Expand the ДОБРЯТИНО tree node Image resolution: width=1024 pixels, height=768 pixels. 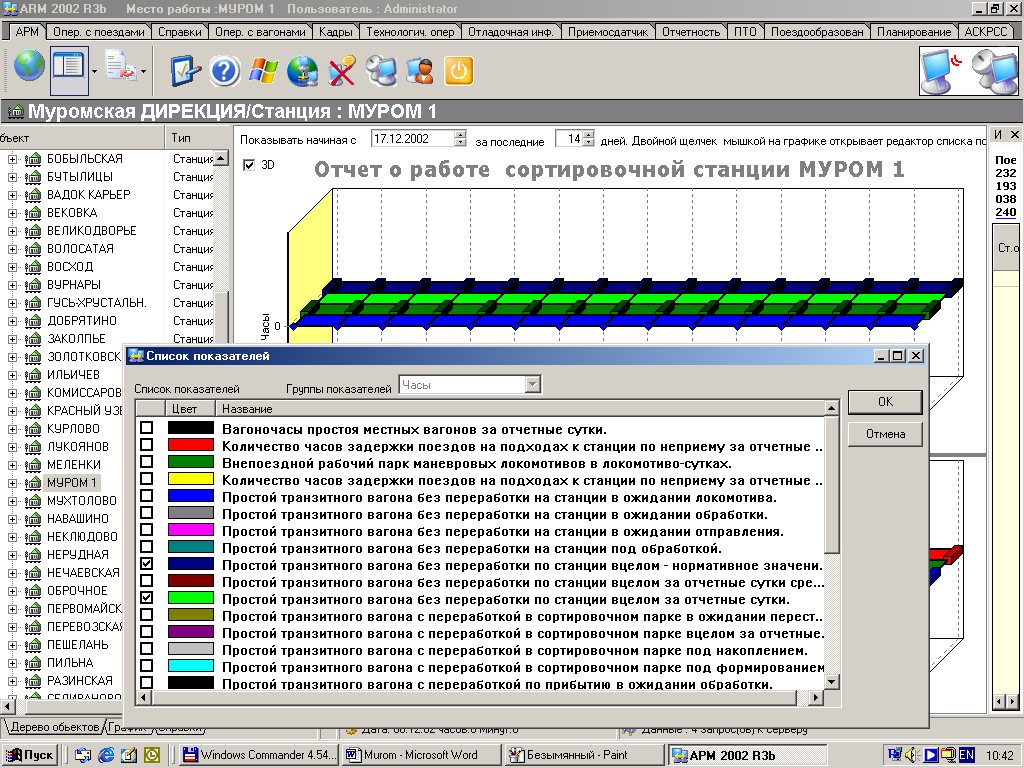(x=12, y=321)
